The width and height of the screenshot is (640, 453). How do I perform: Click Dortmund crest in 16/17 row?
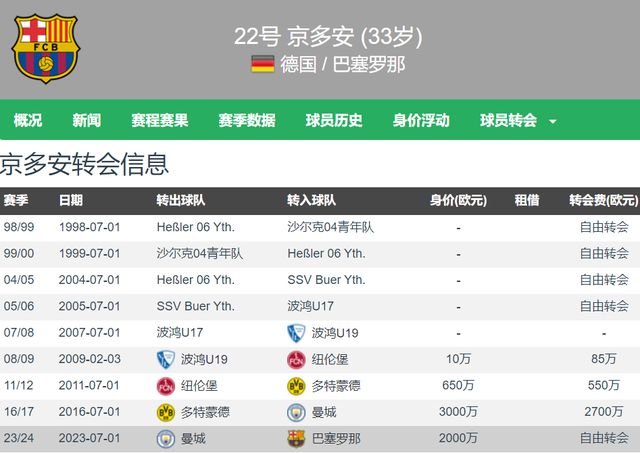click(166, 412)
